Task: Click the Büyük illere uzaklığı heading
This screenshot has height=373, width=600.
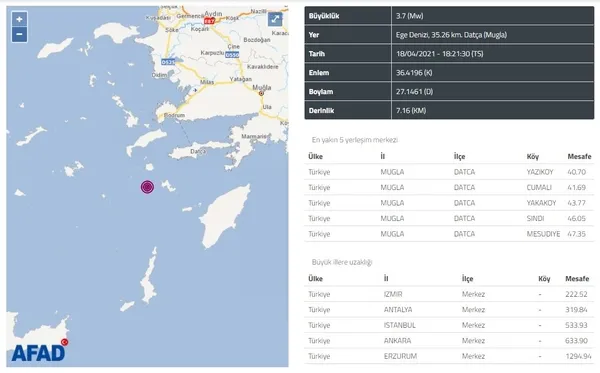Action: pyautogui.click(x=342, y=262)
